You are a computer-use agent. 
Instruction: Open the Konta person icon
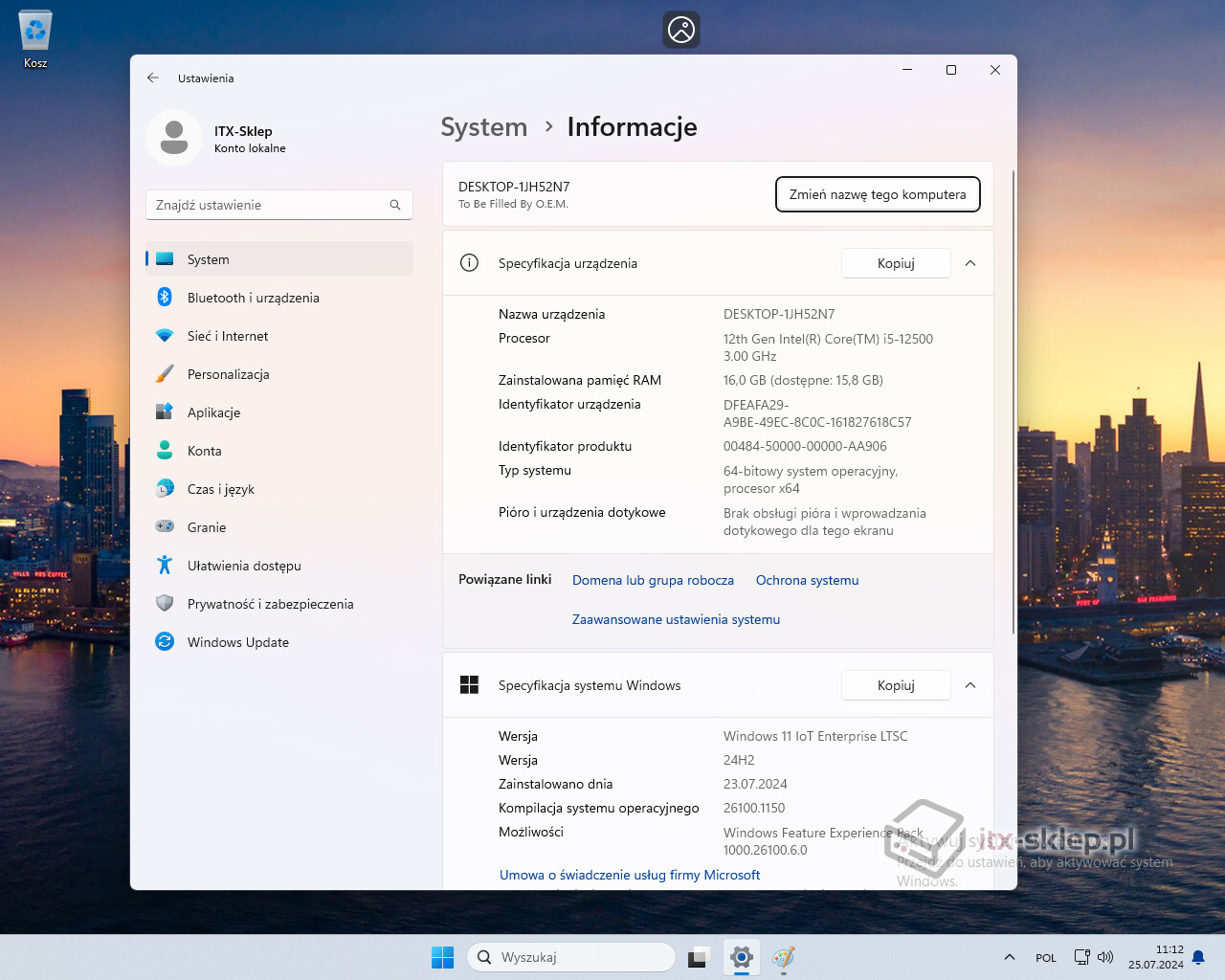[165, 451]
